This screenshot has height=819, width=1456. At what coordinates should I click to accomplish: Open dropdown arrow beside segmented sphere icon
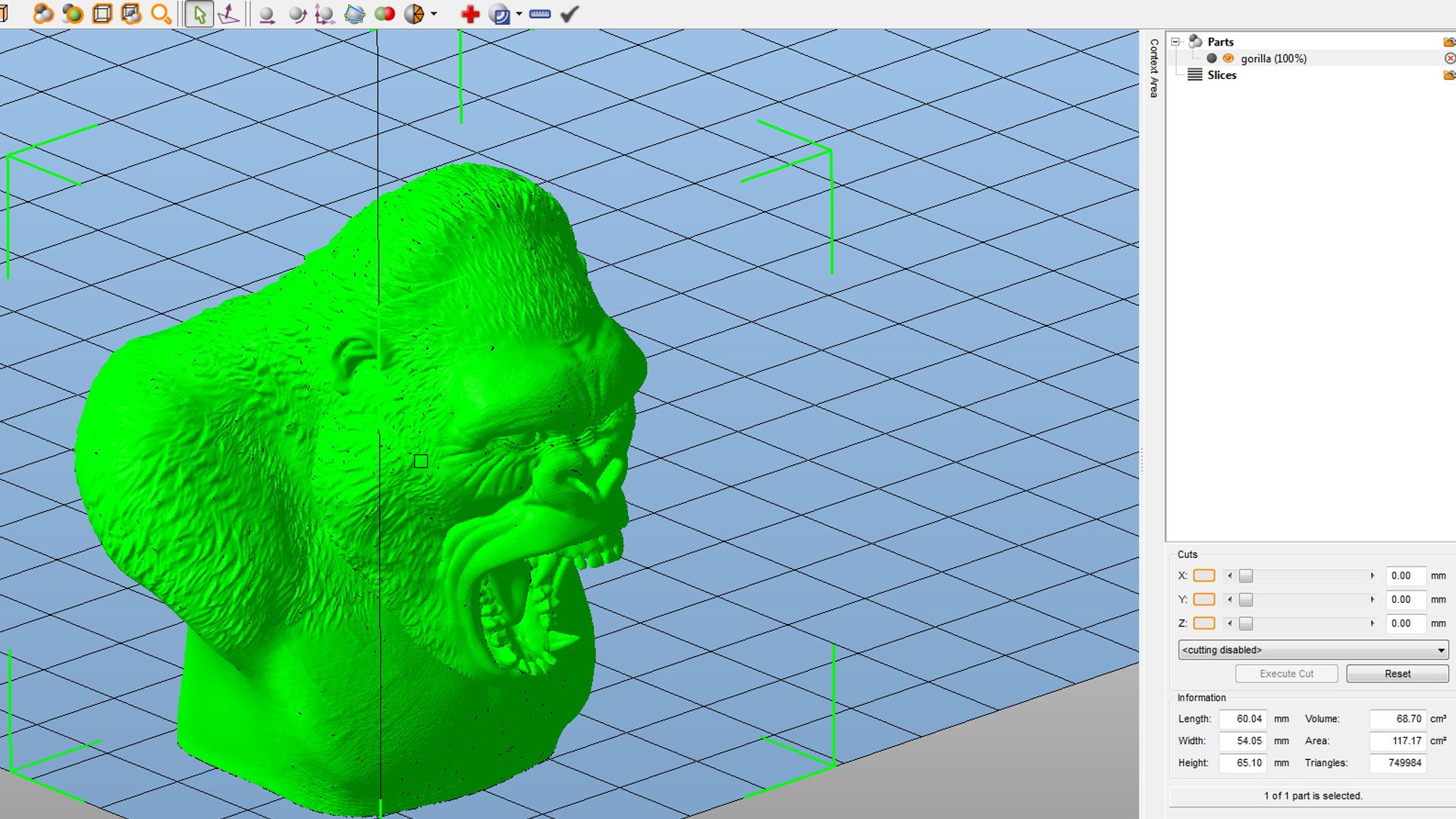(x=434, y=14)
